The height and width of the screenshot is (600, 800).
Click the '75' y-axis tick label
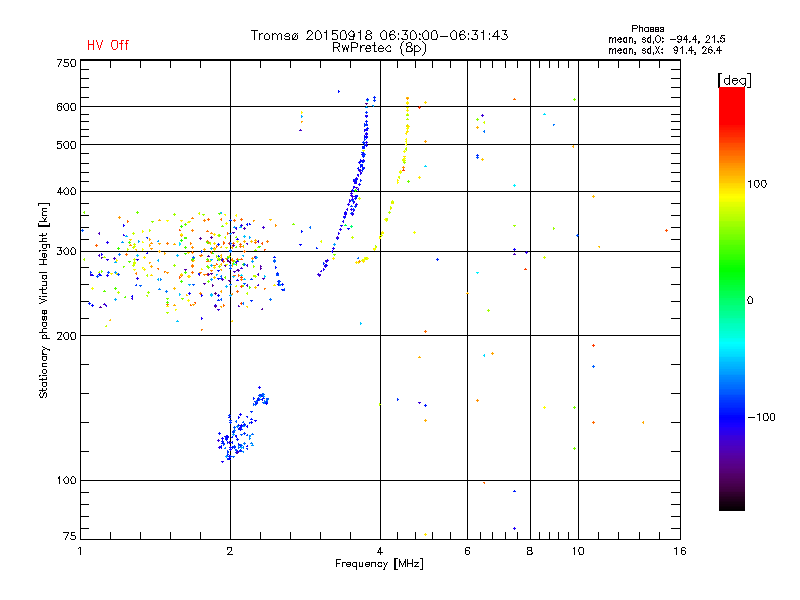70,536
